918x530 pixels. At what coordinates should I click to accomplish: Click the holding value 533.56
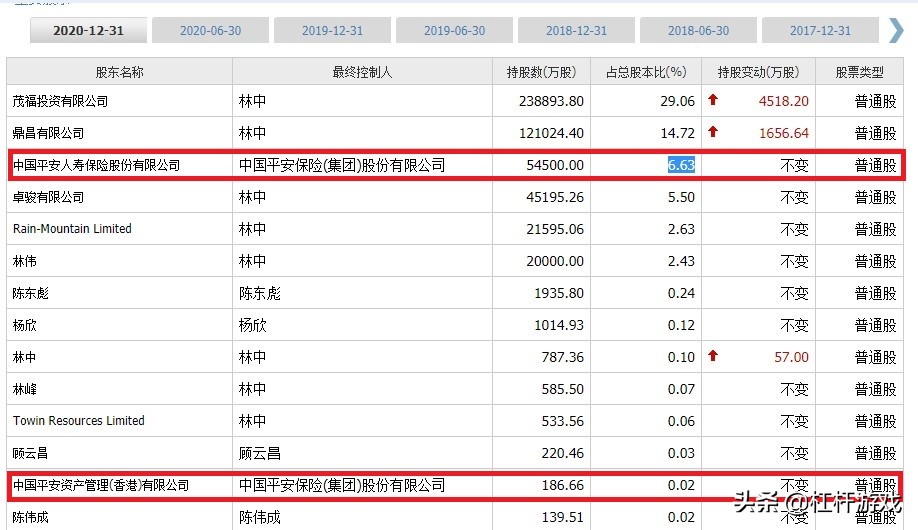(x=563, y=421)
